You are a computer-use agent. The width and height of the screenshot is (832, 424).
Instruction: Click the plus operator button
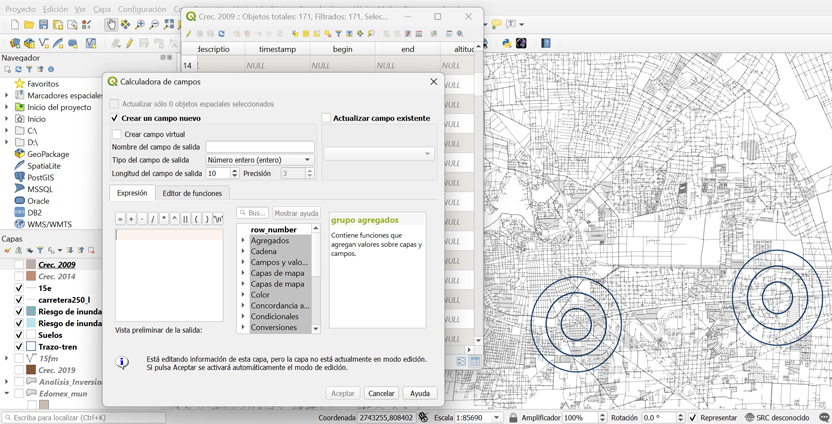131,219
